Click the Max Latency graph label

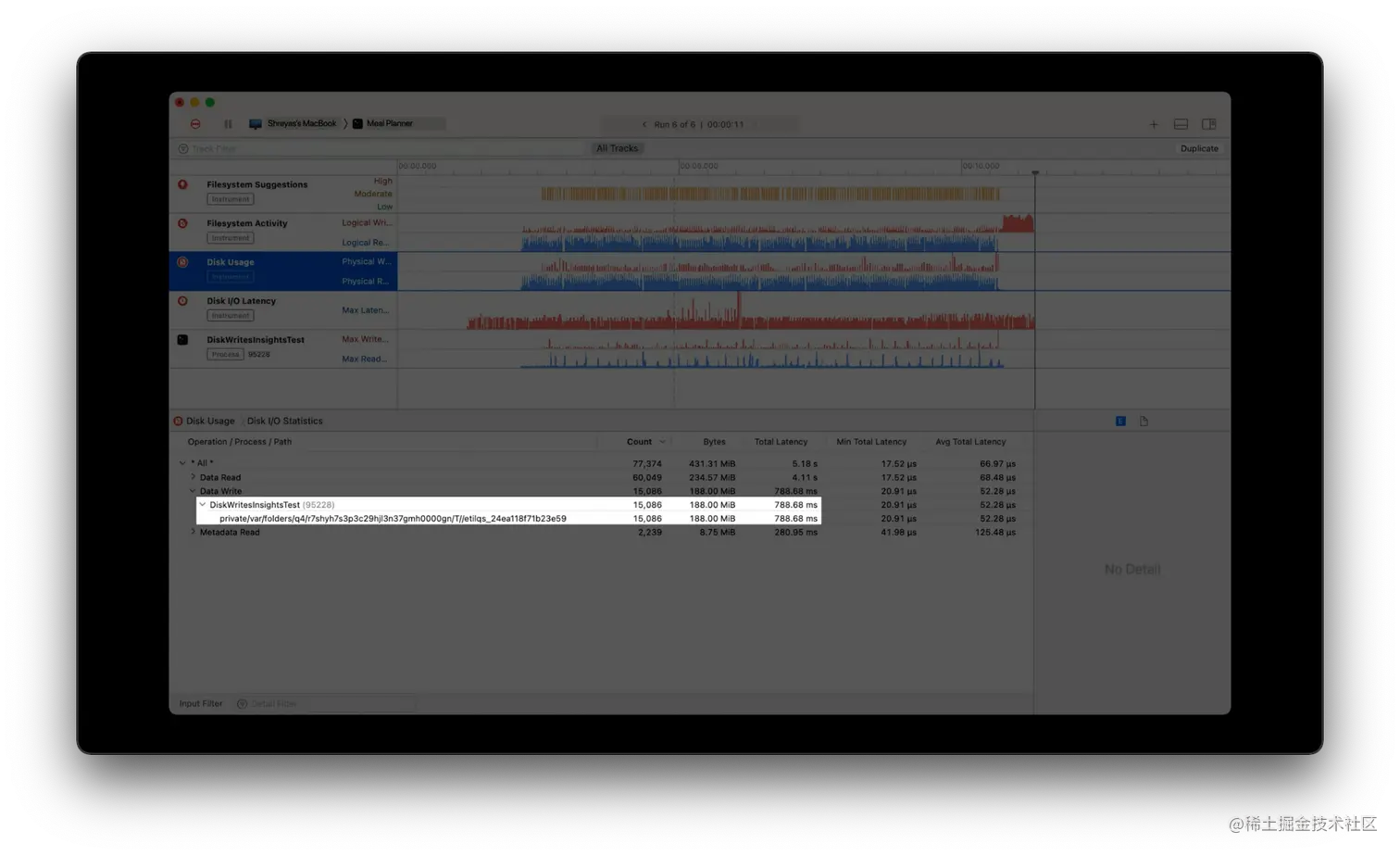[x=365, y=310]
